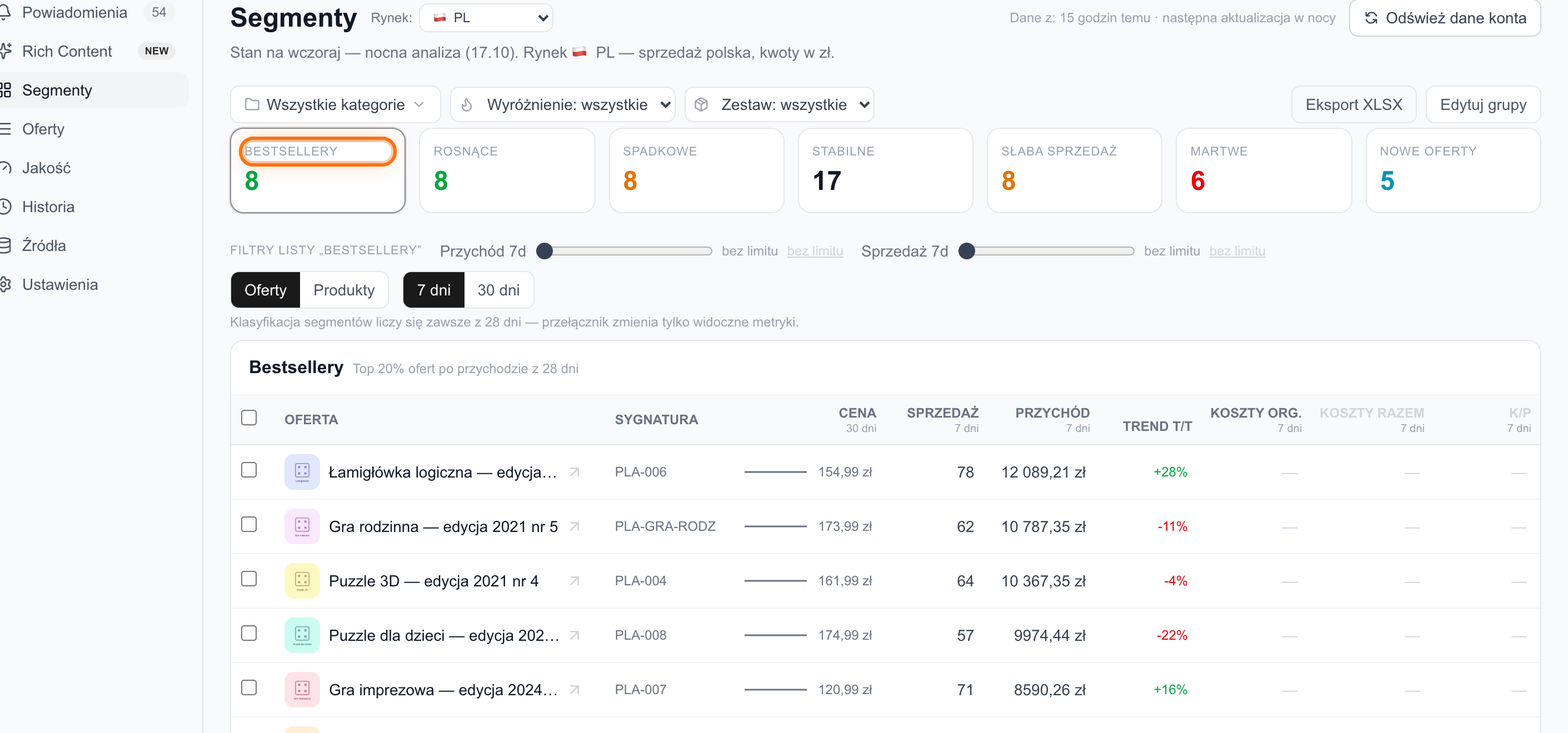Viewport: 1568px width, 733px height.
Task: Select the 30 dni period toggle
Action: point(498,290)
